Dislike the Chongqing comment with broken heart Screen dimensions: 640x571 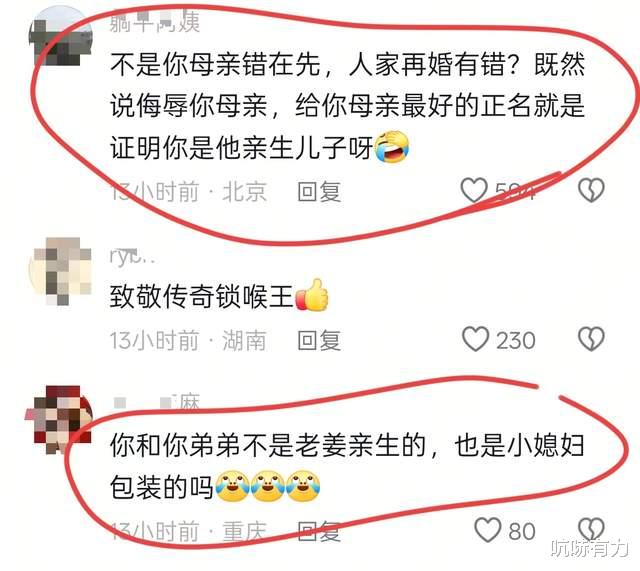(591, 530)
